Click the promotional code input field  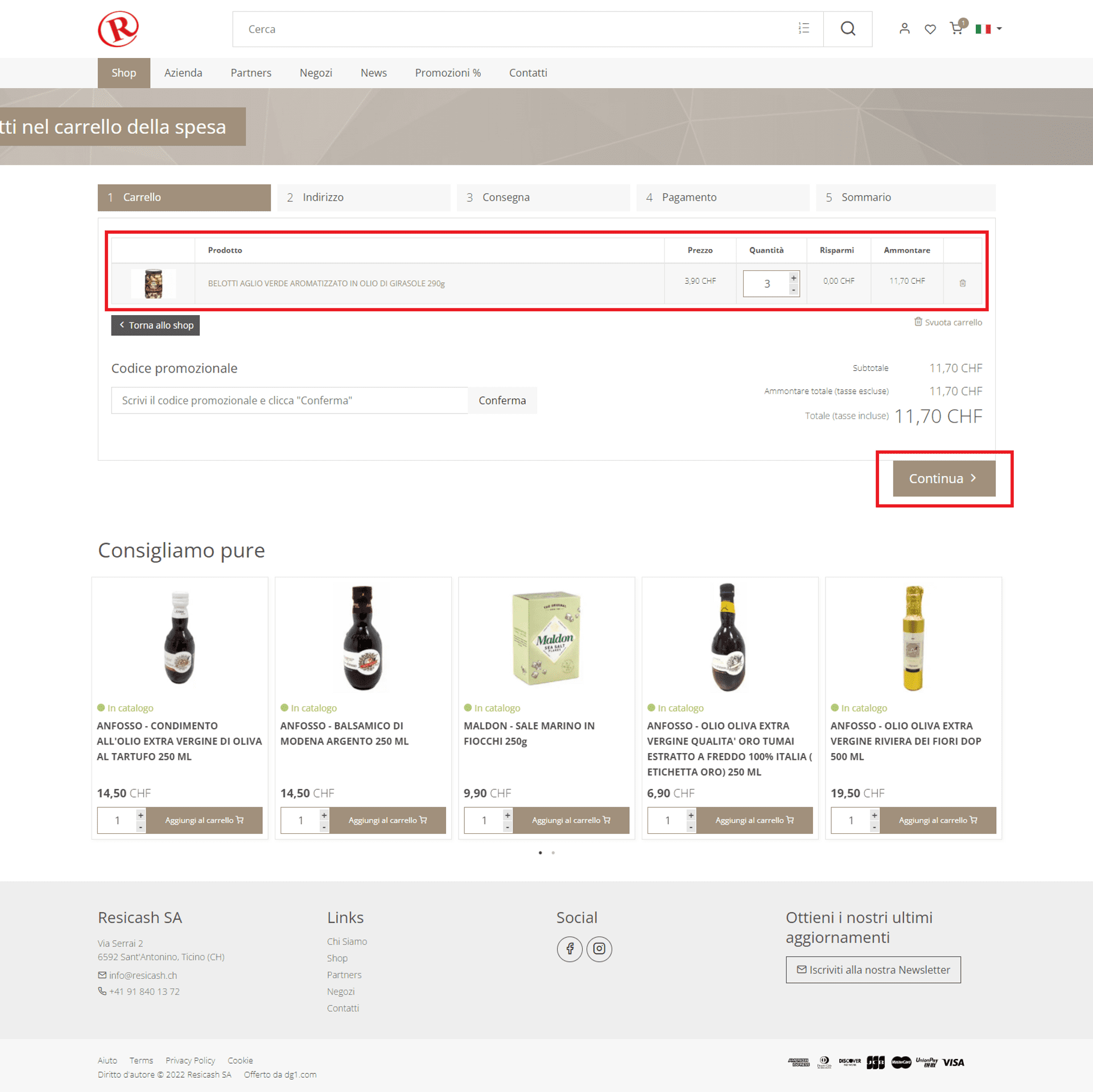tap(290, 400)
